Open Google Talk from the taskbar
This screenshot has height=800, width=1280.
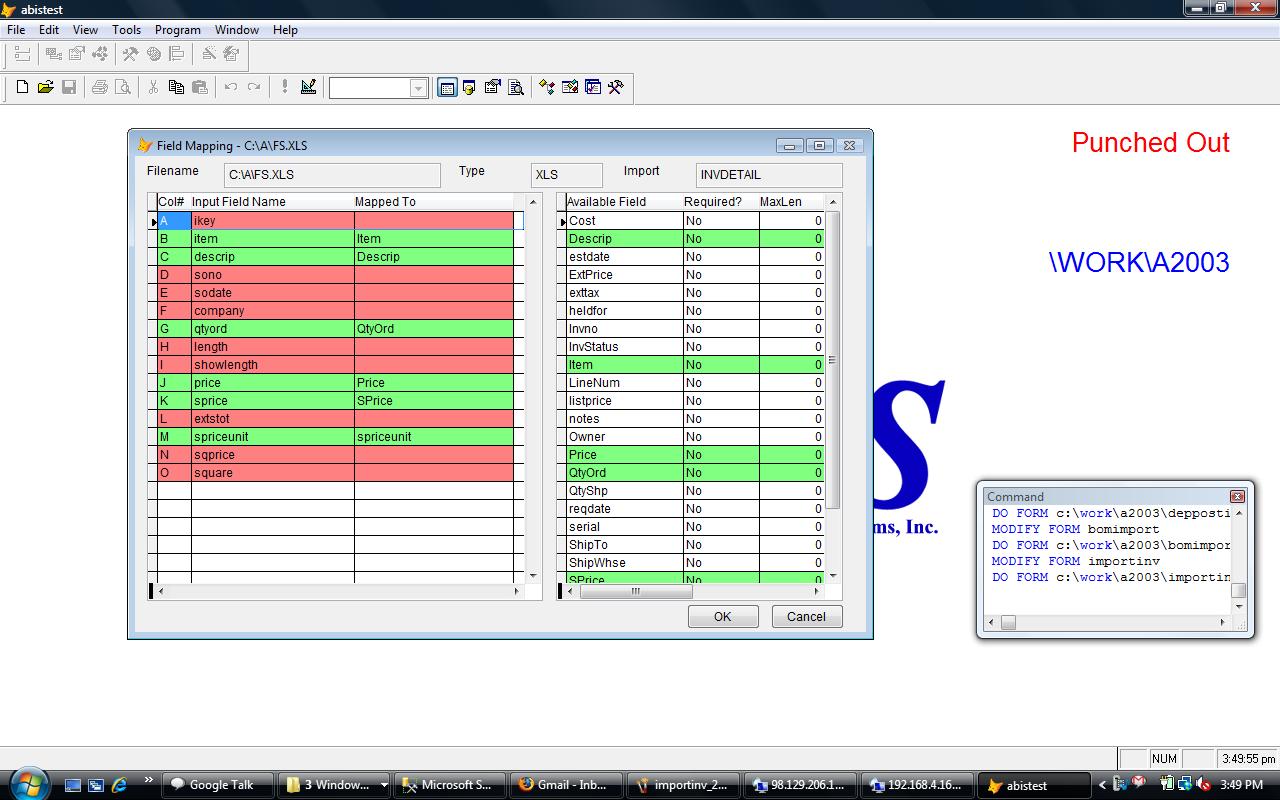[212, 785]
